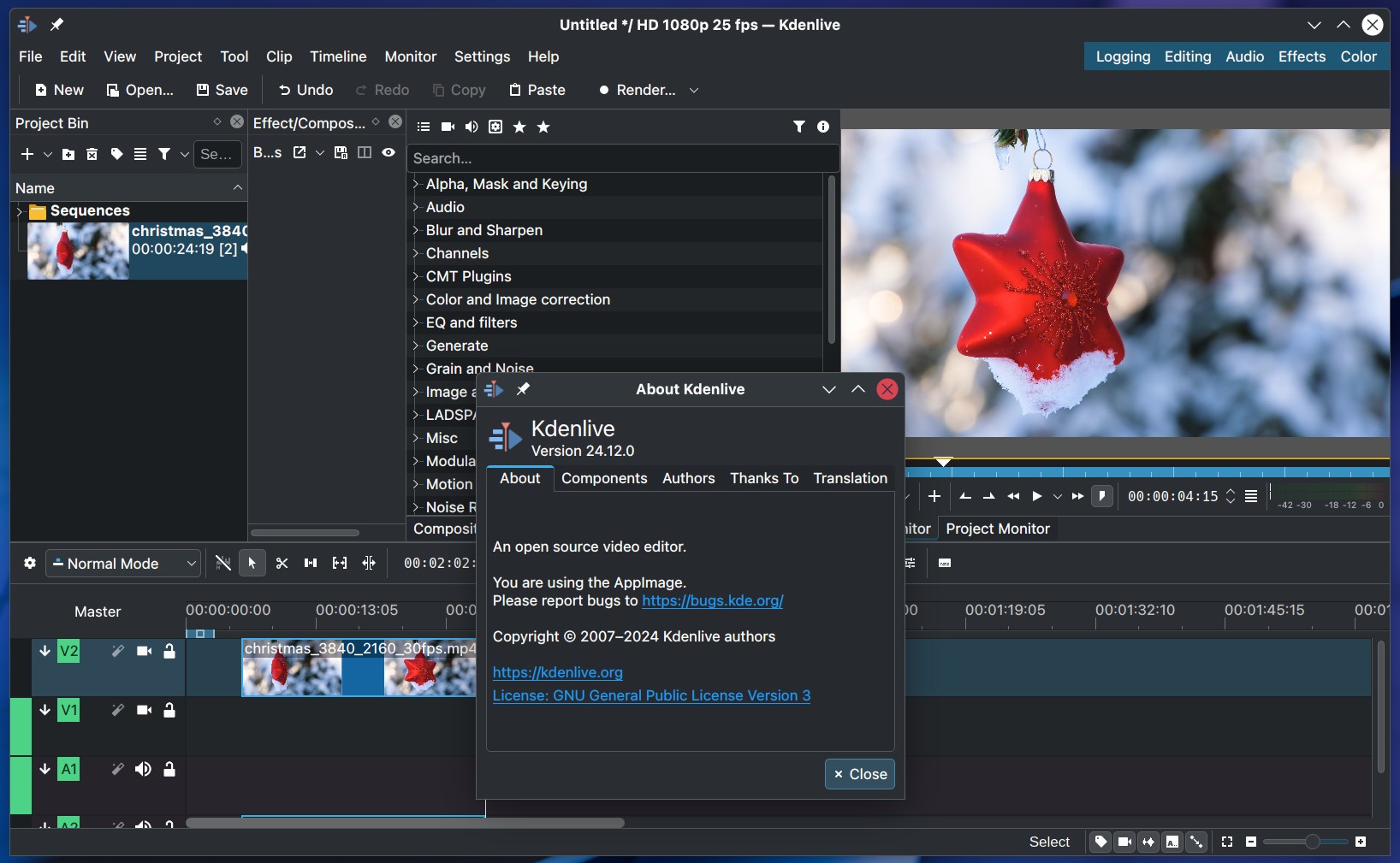Screen dimensions: 1400x863
Task: Rewind playback in Project Monitor
Action: 1013,496
